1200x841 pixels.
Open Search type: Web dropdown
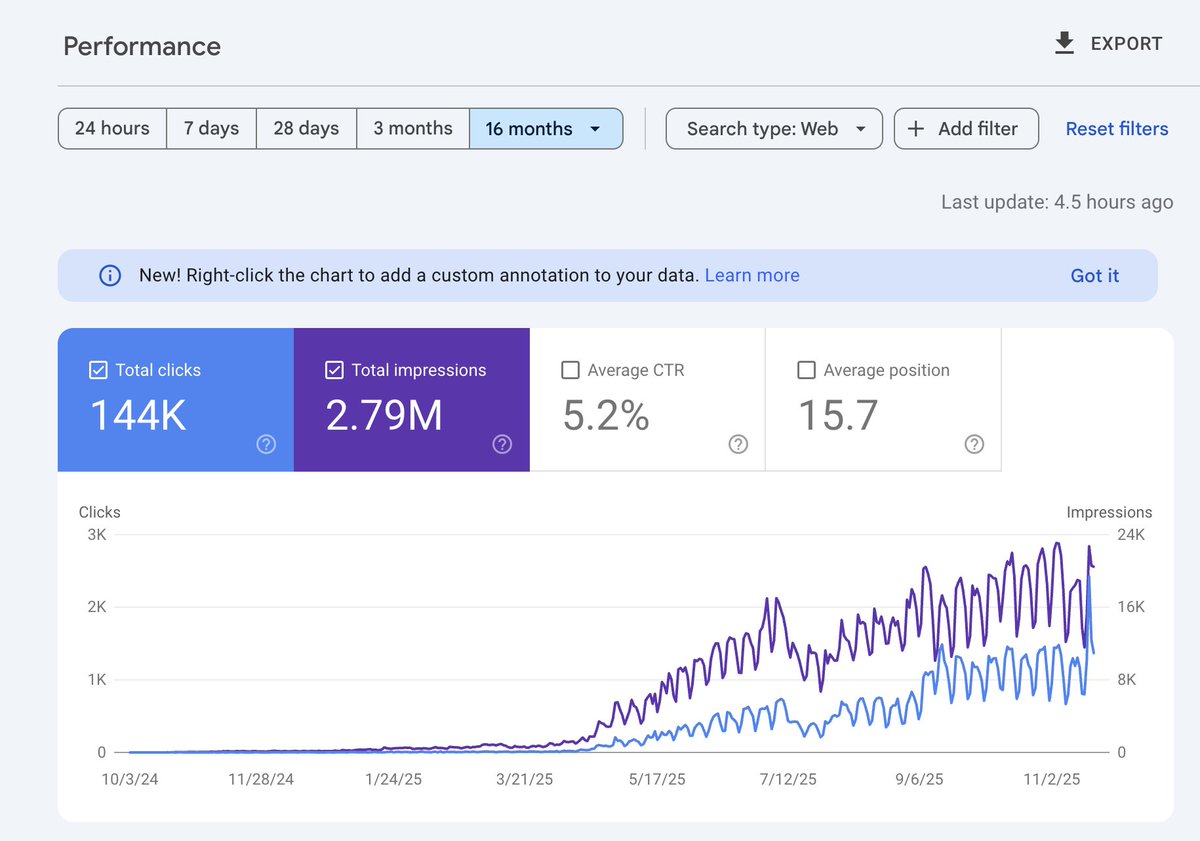pos(774,129)
